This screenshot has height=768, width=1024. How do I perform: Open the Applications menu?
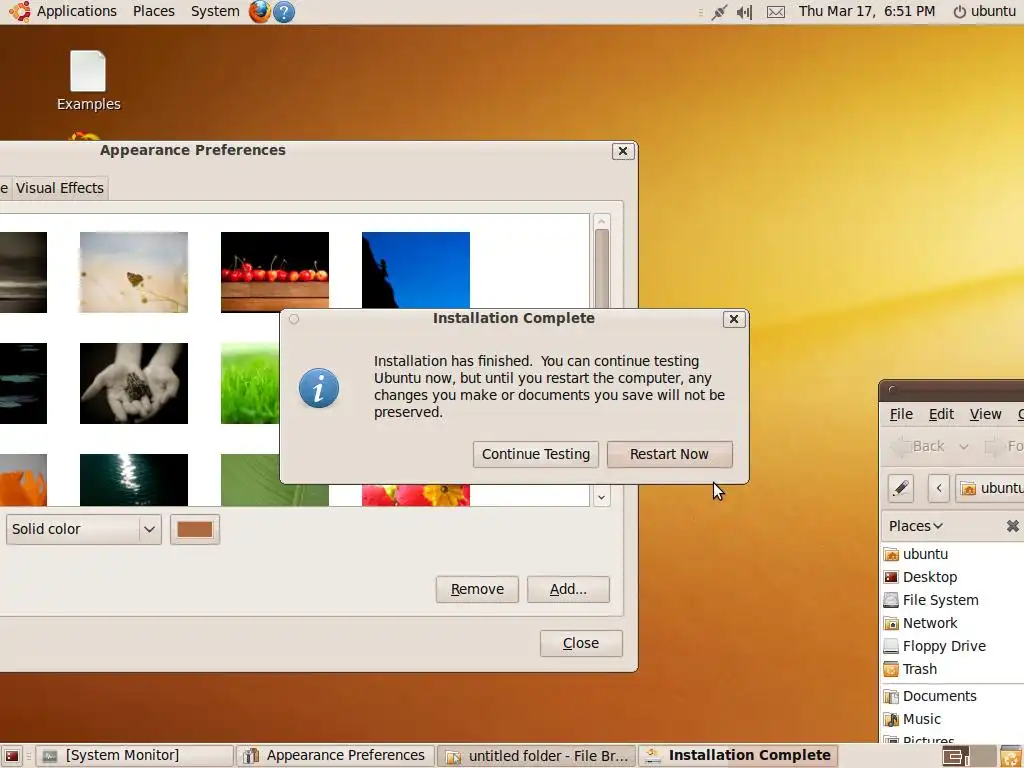click(x=76, y=11)
